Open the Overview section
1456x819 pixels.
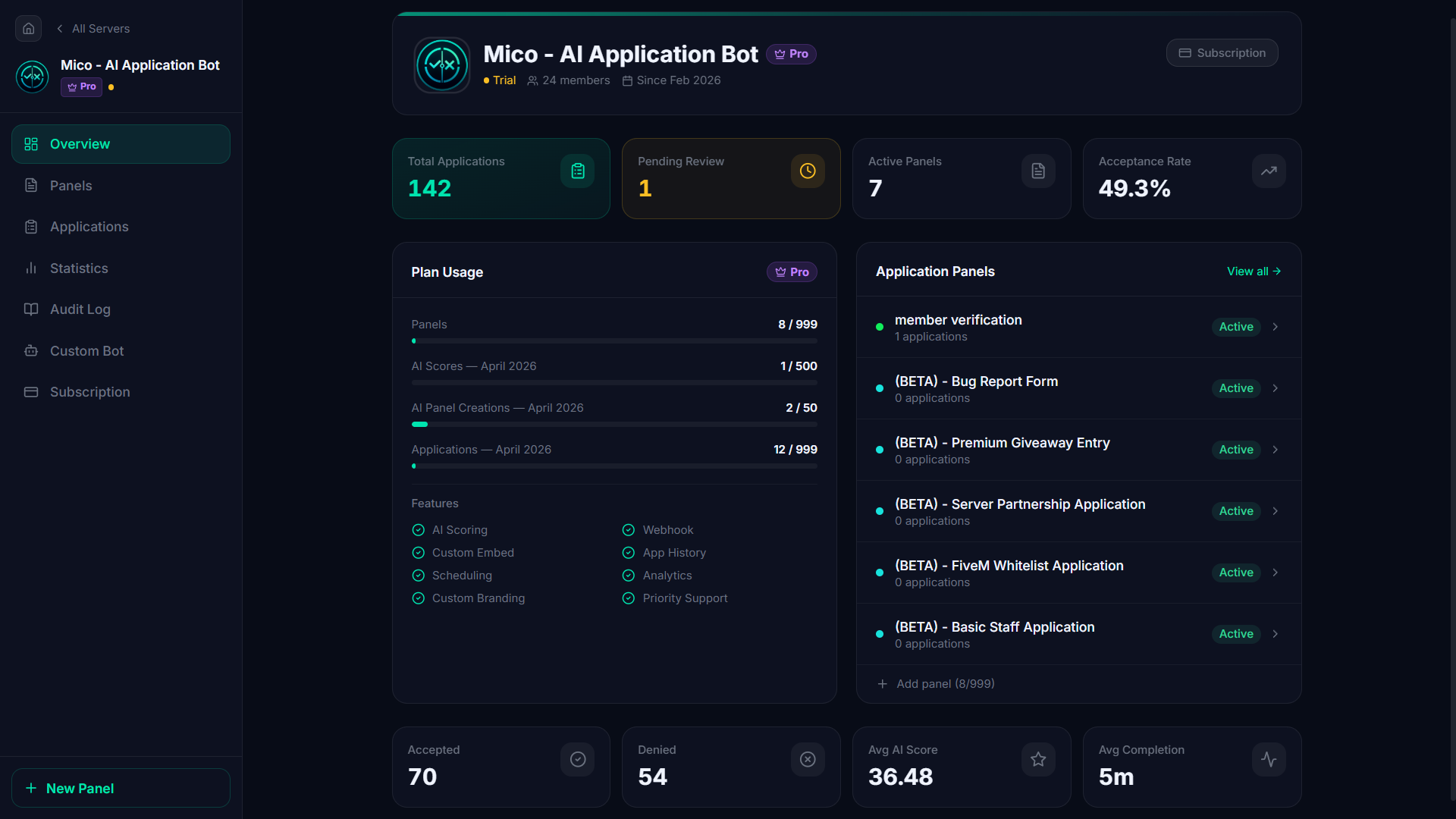(121, 144)
